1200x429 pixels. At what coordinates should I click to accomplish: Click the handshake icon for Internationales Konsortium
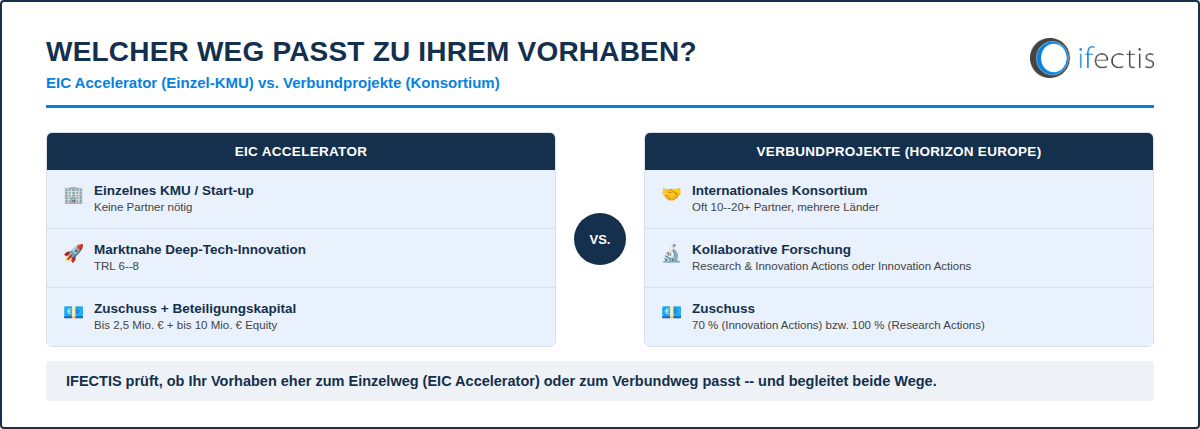tap(671, 195)
